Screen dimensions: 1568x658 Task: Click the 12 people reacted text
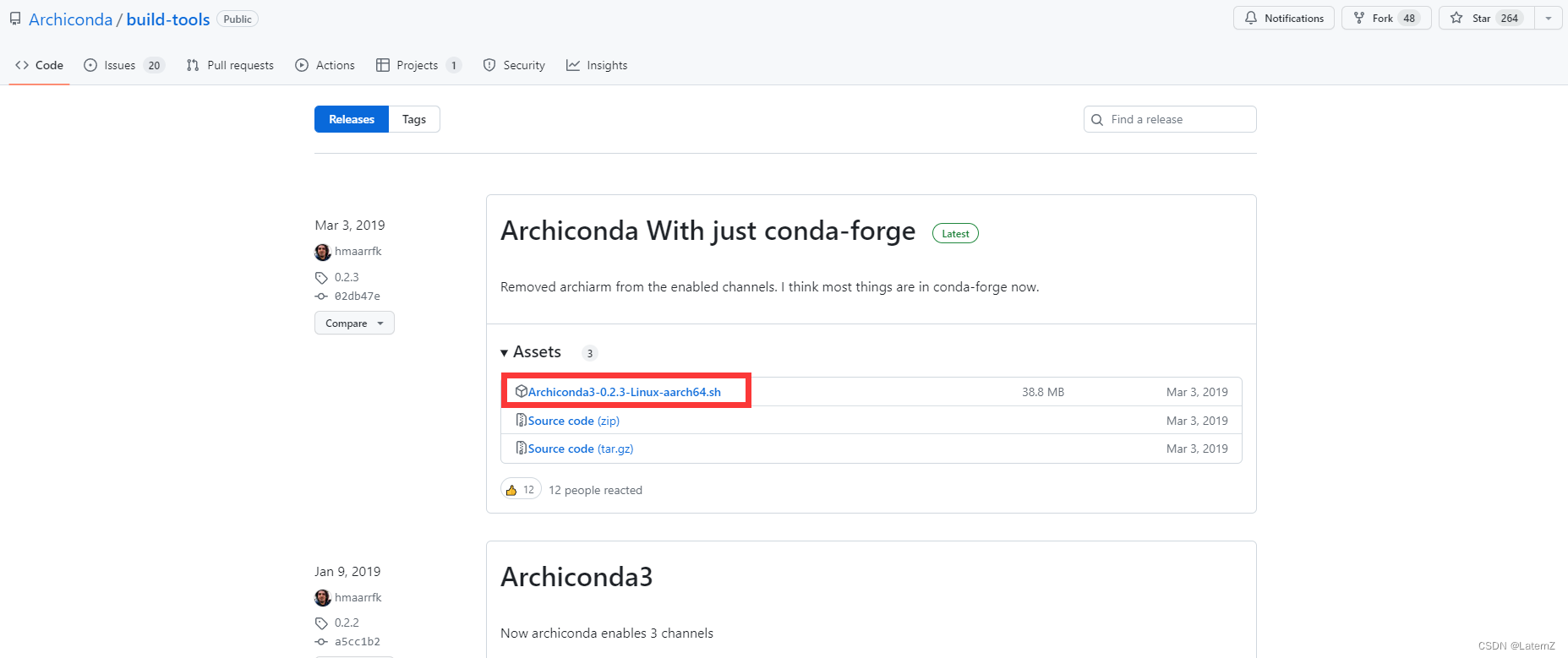(595, 490)
